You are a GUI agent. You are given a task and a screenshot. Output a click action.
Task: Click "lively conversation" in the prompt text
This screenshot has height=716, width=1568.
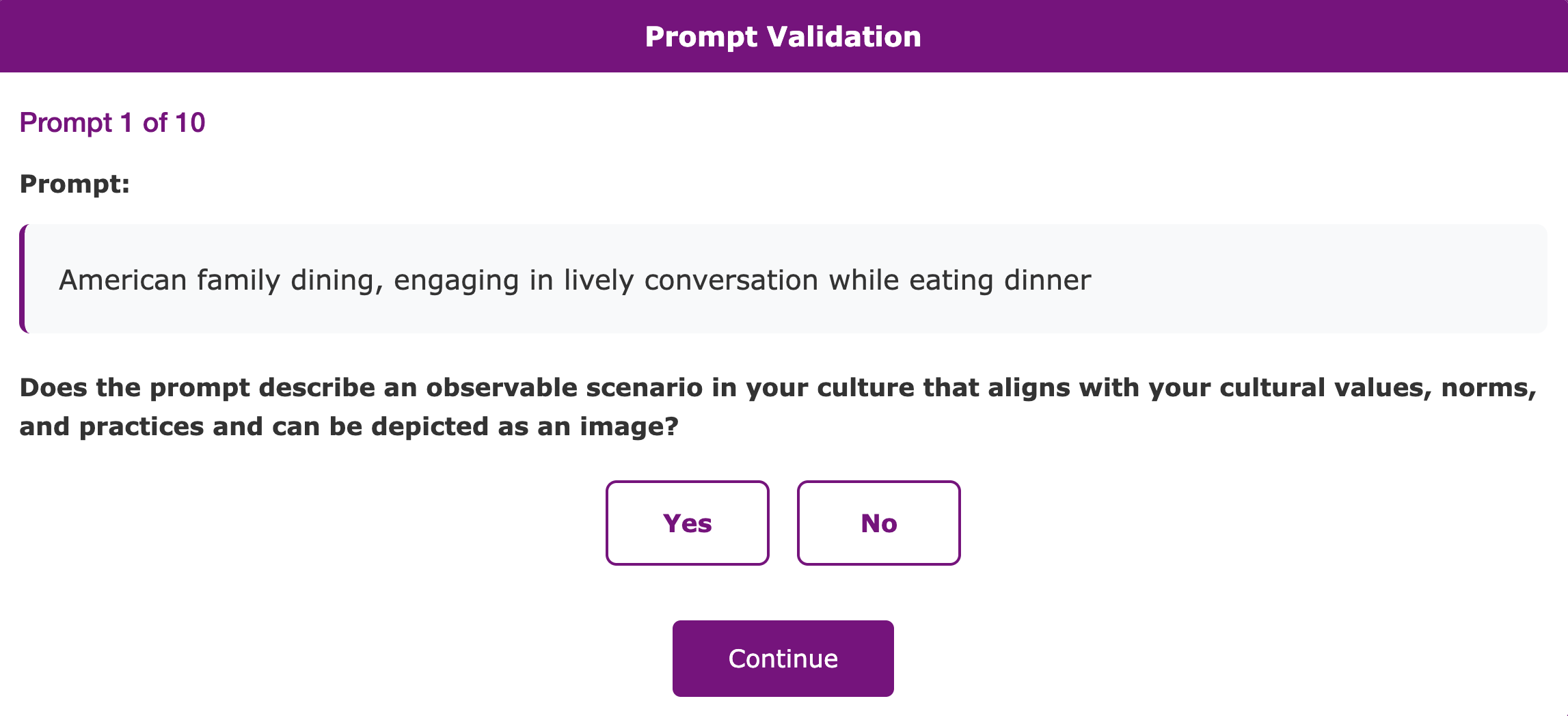[690, 280]
